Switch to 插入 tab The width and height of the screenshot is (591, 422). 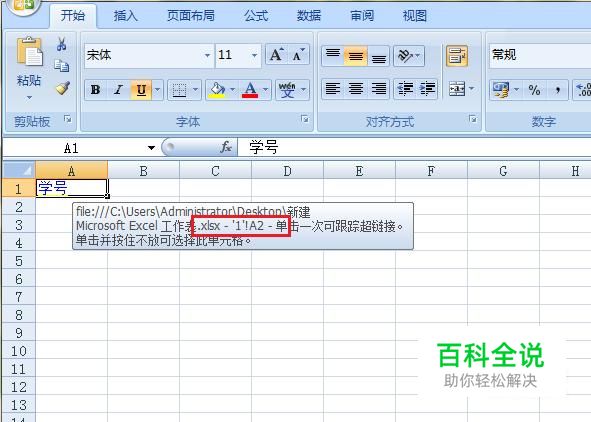[x=126, y=15]
